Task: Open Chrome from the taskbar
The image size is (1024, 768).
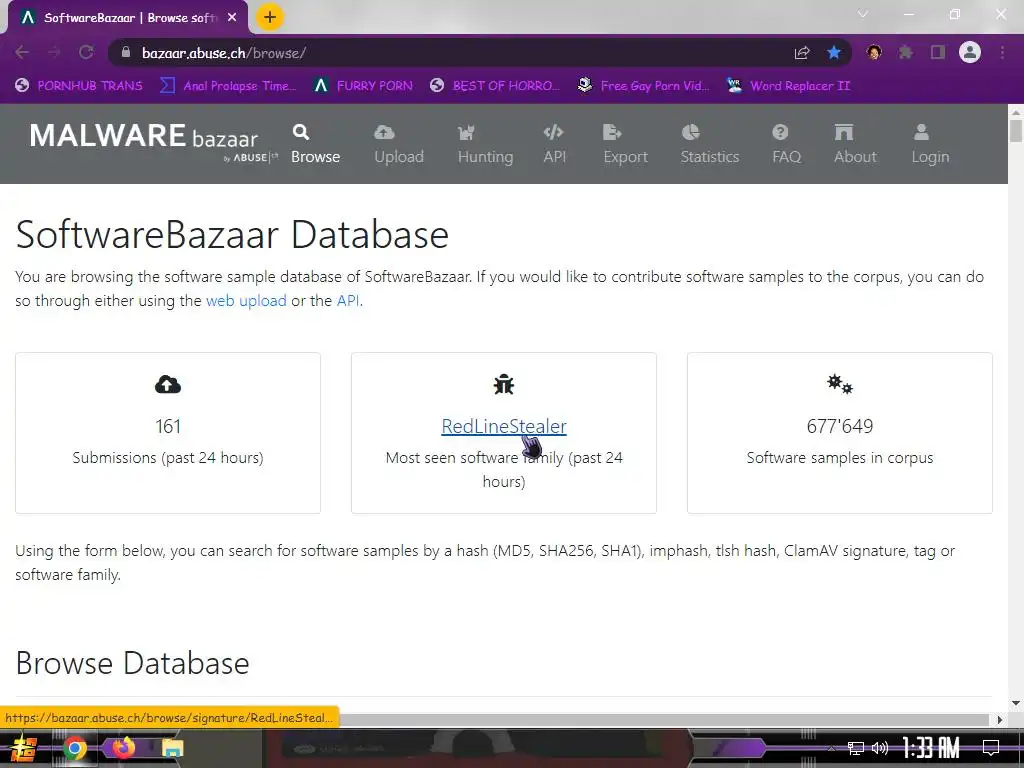Action: (x=74, y=748)
